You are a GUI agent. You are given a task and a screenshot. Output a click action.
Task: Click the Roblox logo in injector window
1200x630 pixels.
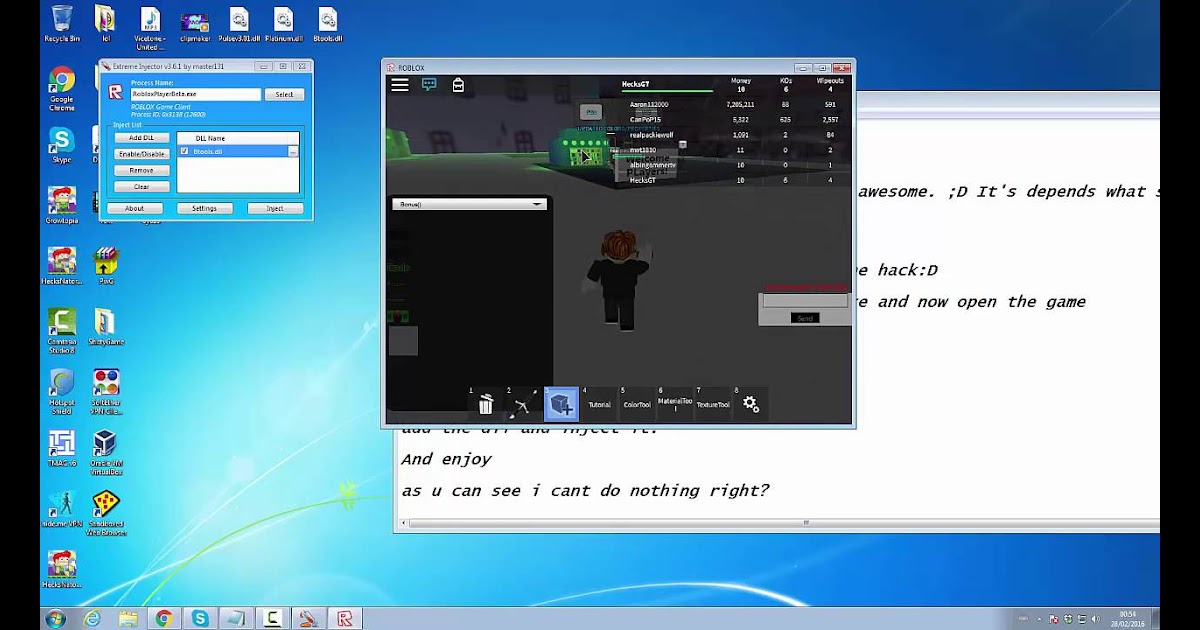click(116, 92)
